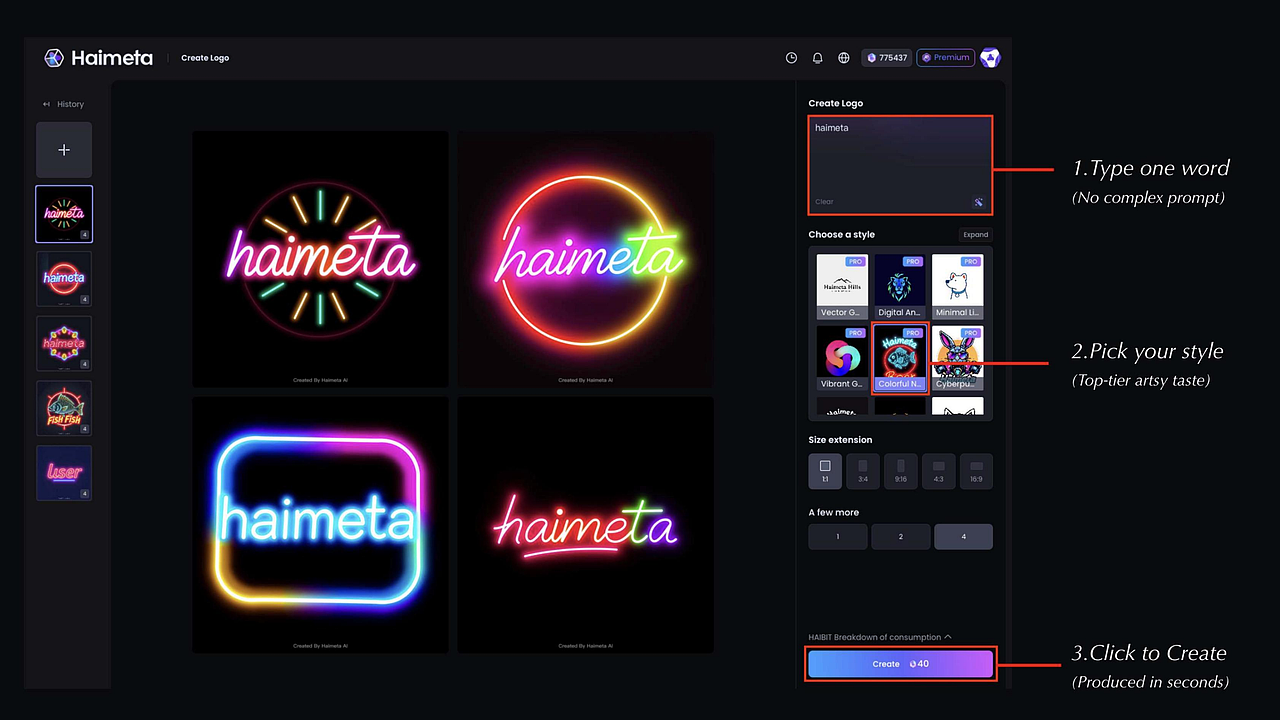This screenshot has width=1280, height=720.
Task: Choose the Vibrant G... style
Action: pyautogui.click(x=842, y=357)
